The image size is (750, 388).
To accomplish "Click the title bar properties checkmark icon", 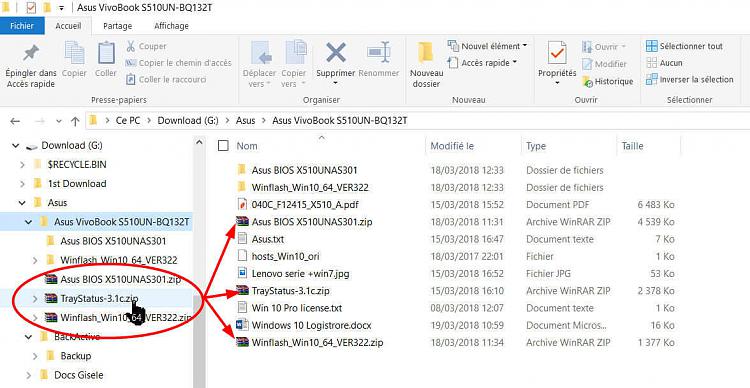I will (31, 8).
